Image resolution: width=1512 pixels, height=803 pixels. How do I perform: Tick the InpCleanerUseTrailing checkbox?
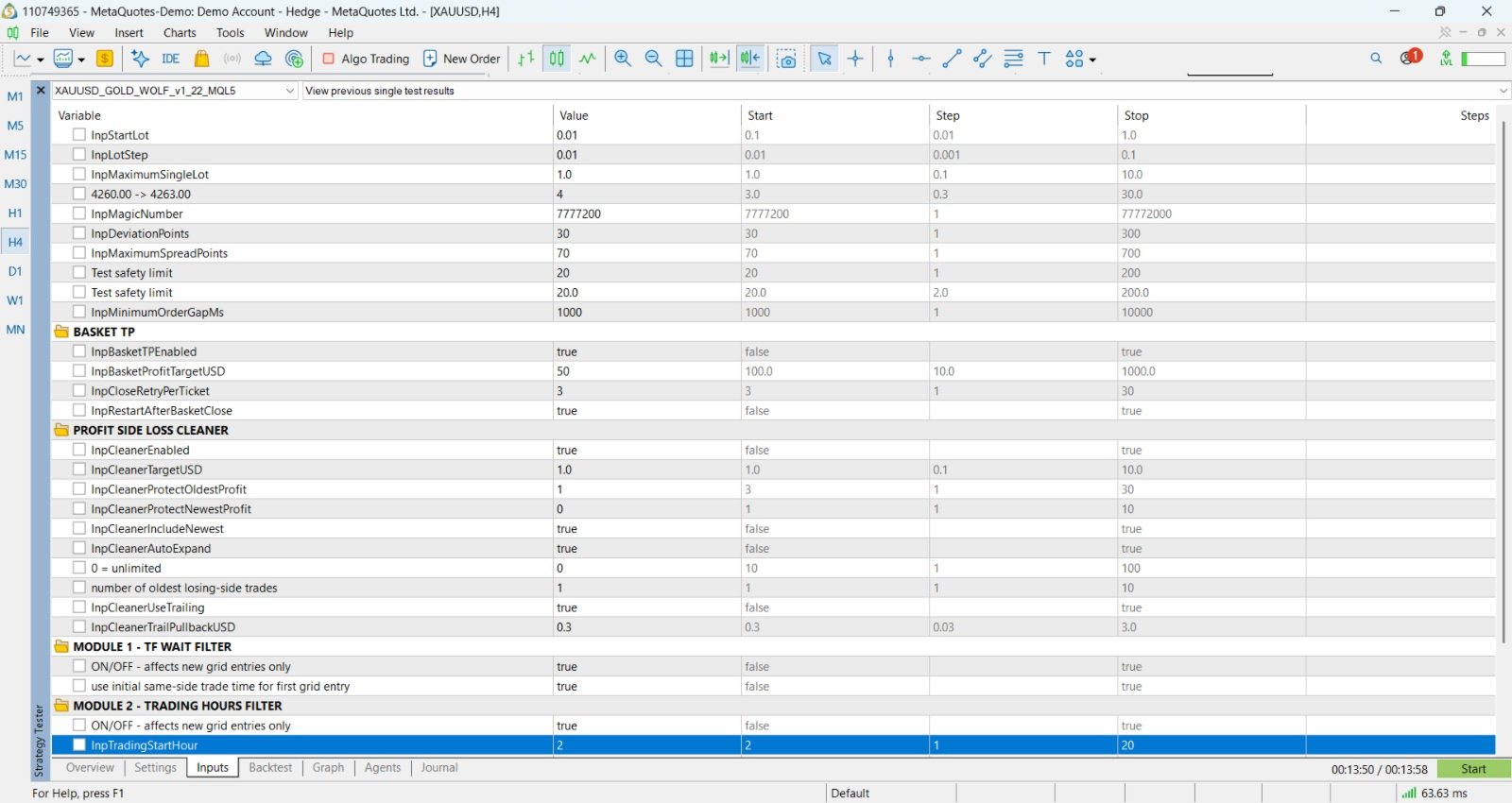pos(79,607)
